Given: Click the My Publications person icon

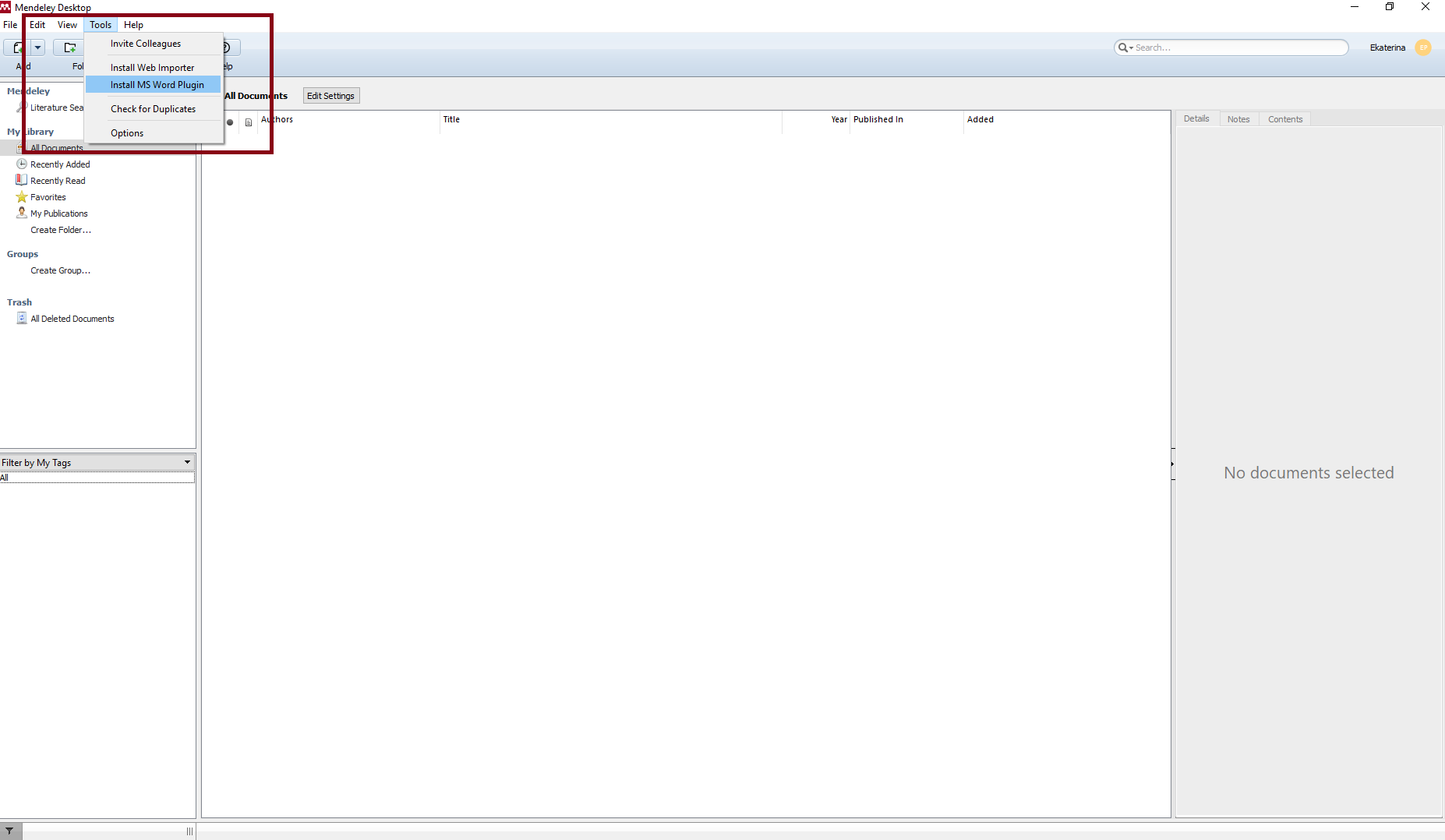Looking at the screenshot, I should (22, 213).
